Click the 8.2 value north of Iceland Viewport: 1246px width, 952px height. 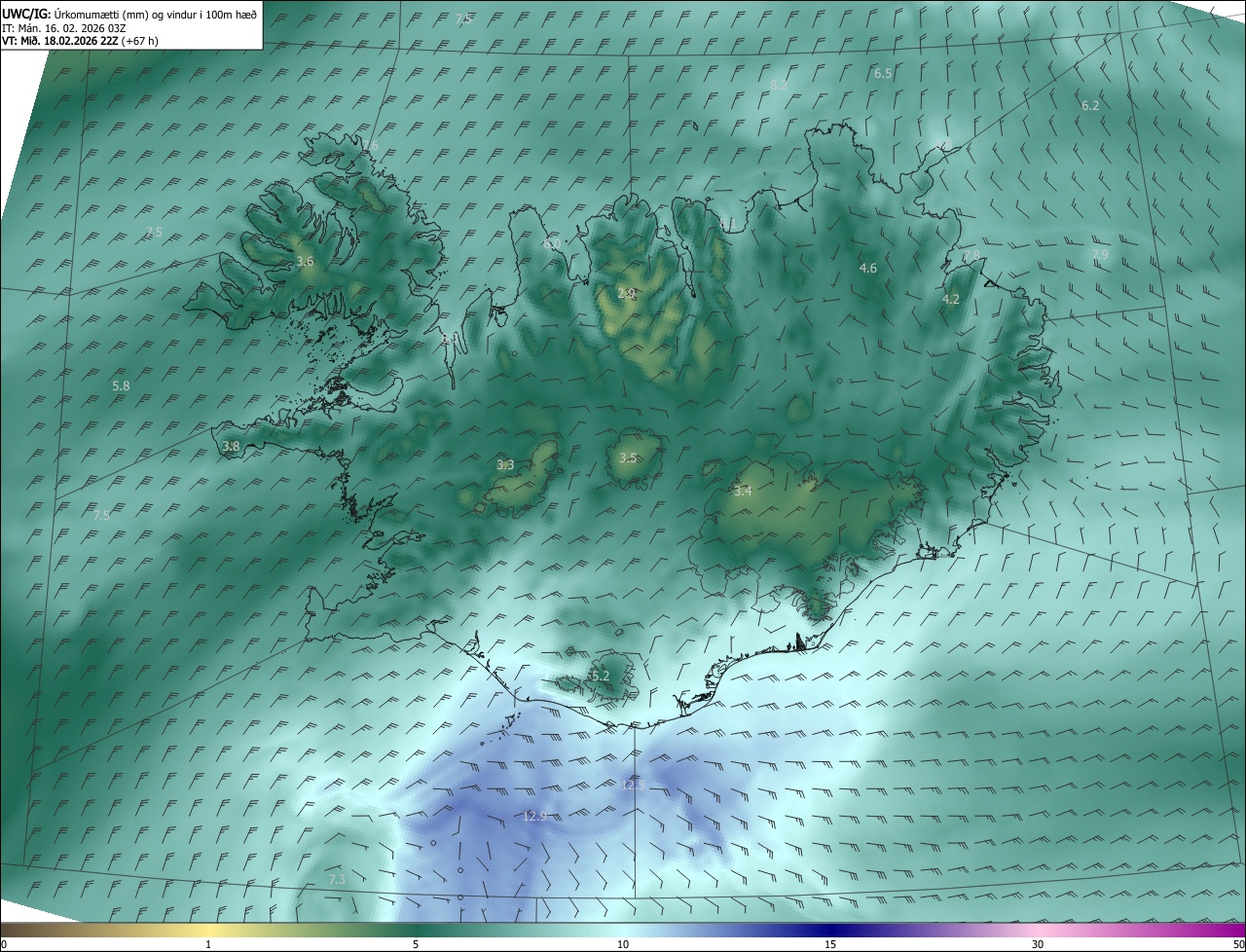tap(779, 86)
